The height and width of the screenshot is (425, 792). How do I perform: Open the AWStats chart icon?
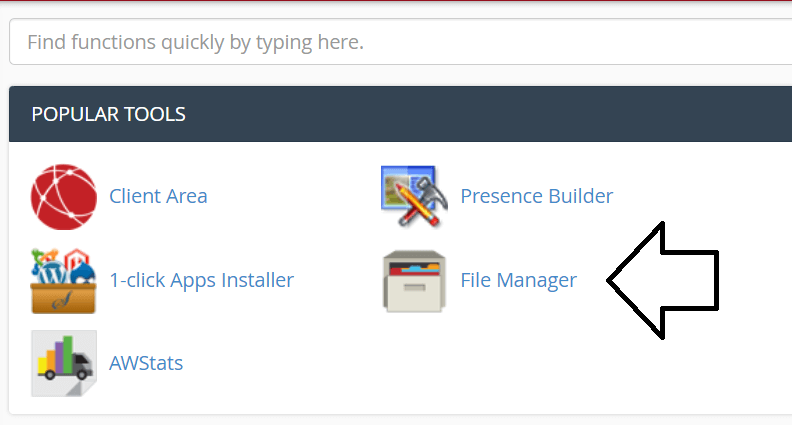(63, 363)
